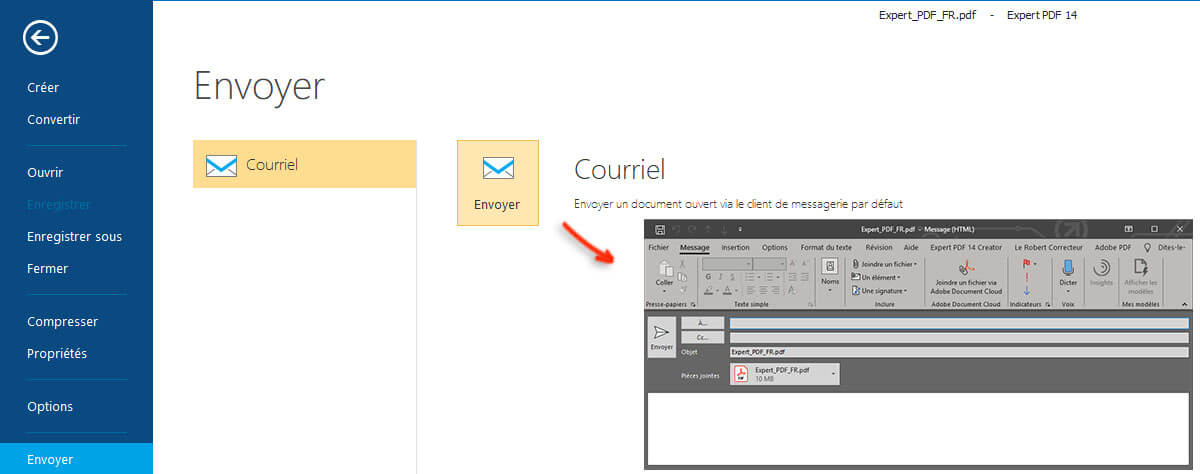Image resolution: width=1200 pixels, height=474 pixels.
Task: Open Convertir in the left sidebar
Action: pos(53,119)
